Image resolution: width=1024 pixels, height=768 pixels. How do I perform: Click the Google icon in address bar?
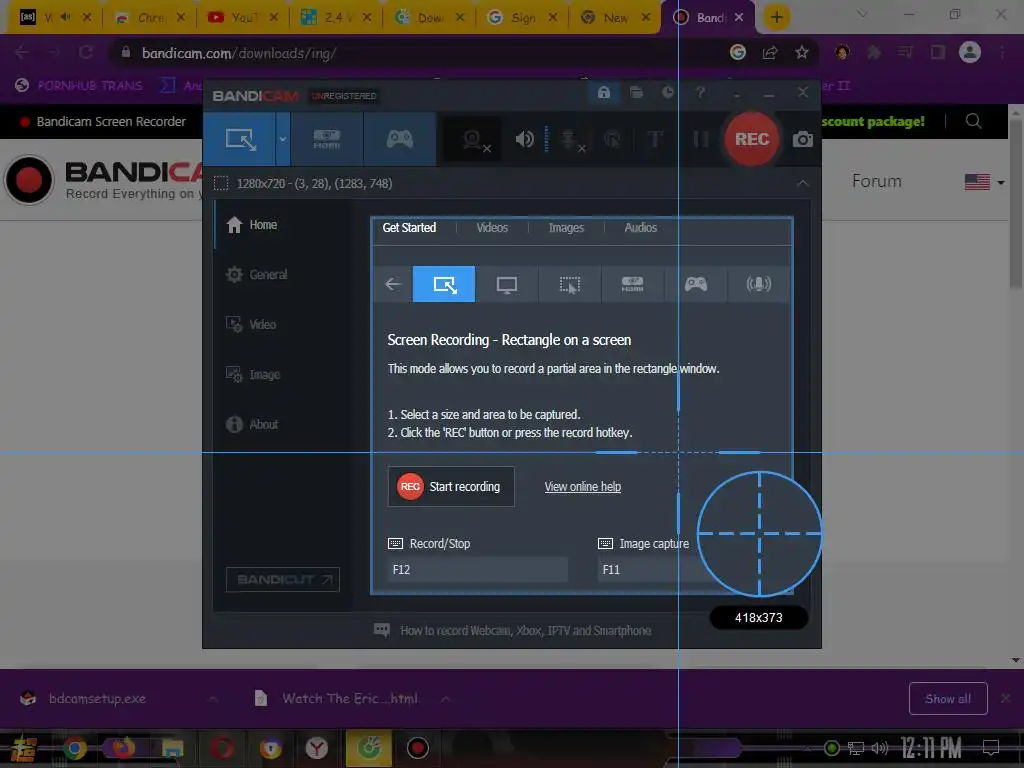(738, 53)
